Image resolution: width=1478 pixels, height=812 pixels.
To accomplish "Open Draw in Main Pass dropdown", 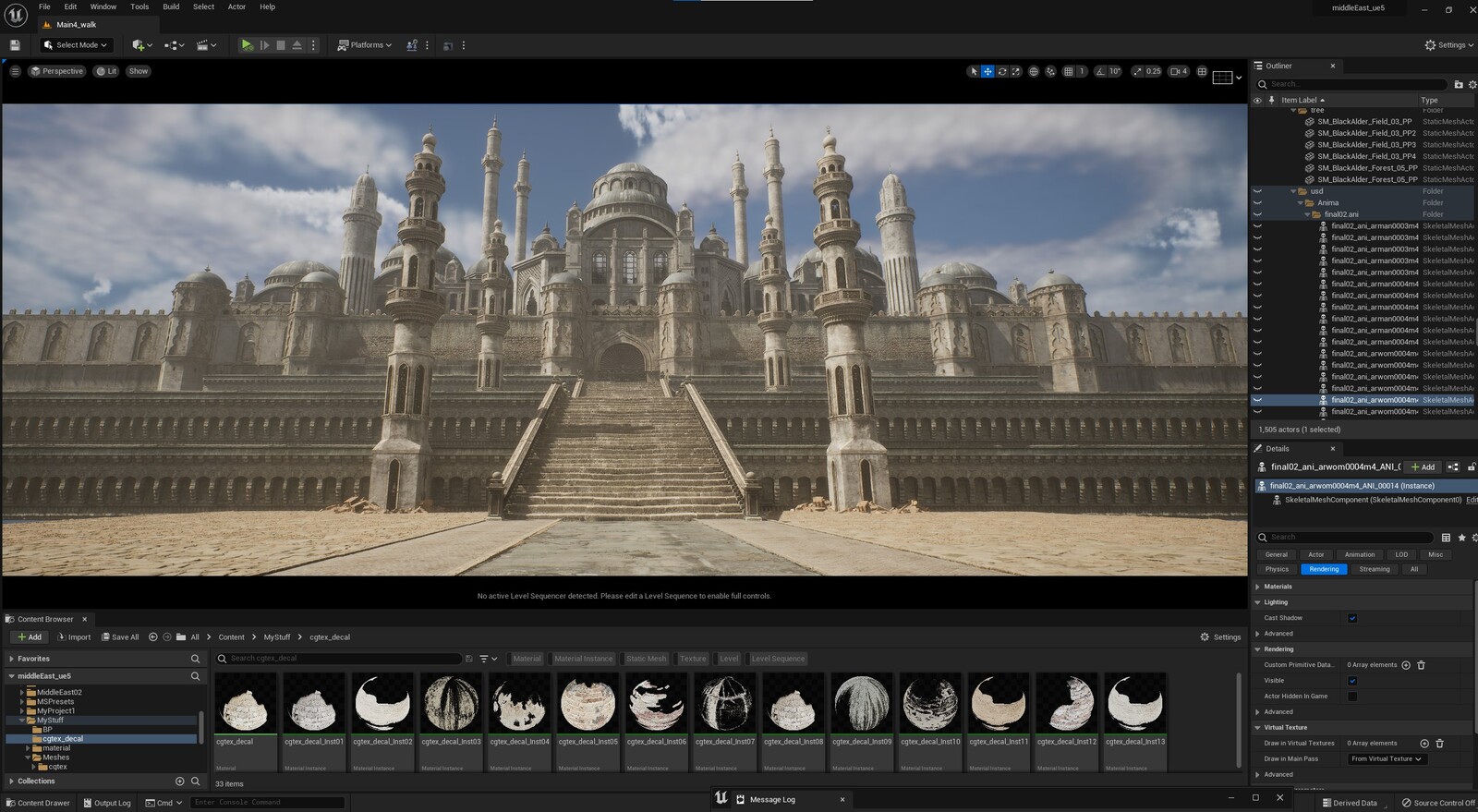I will point(1387,759).
